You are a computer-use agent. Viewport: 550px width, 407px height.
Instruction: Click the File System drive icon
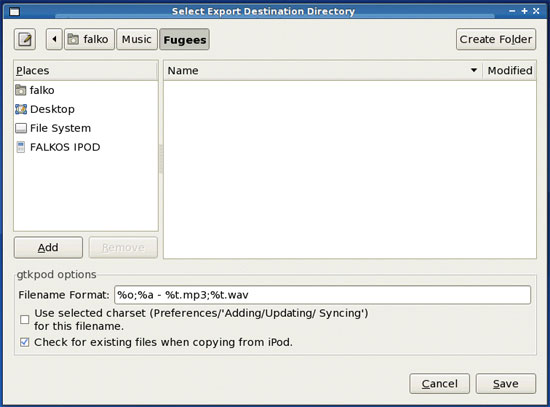21,128
